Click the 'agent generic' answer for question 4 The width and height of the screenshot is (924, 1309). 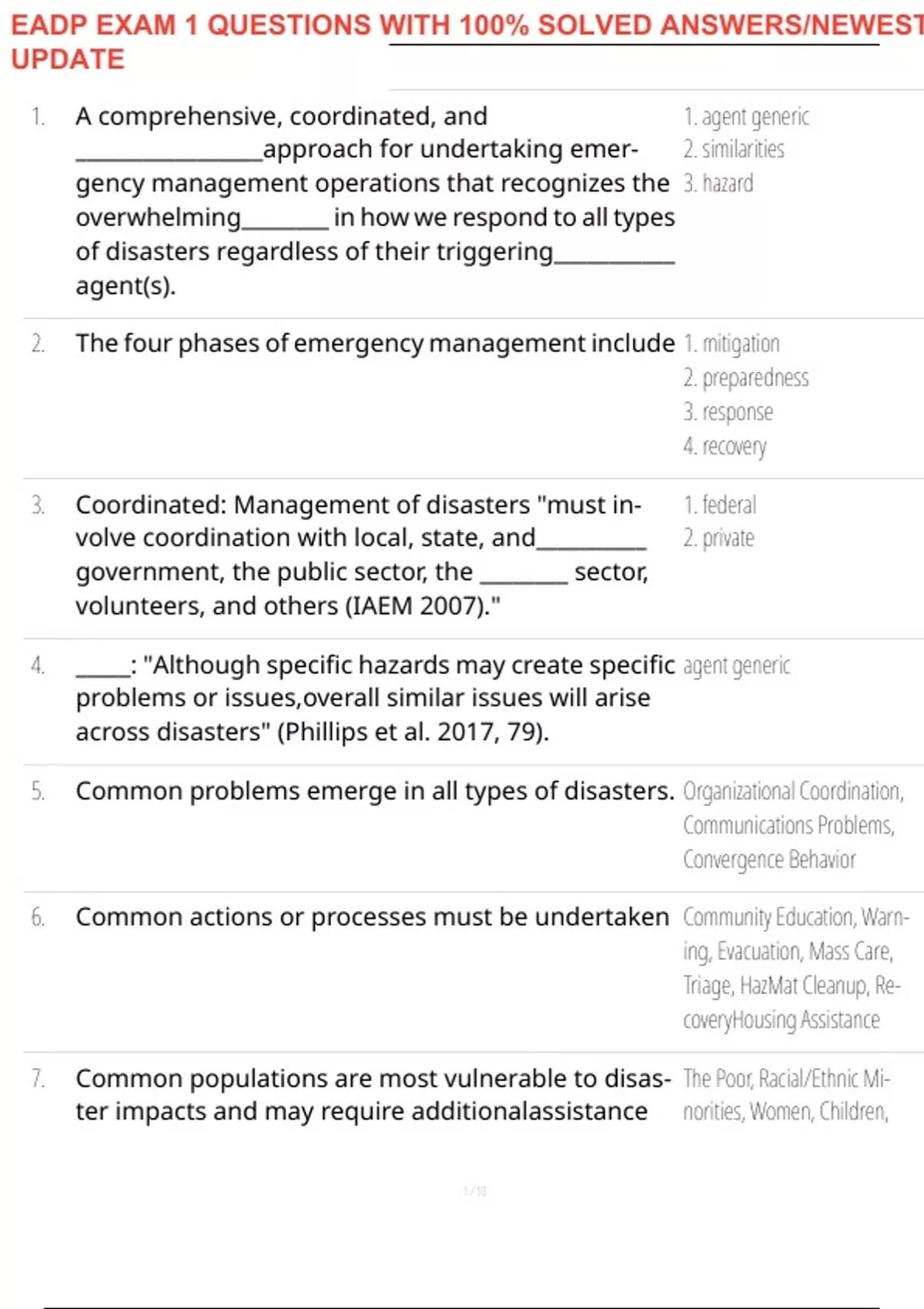(x=737, y=665)
